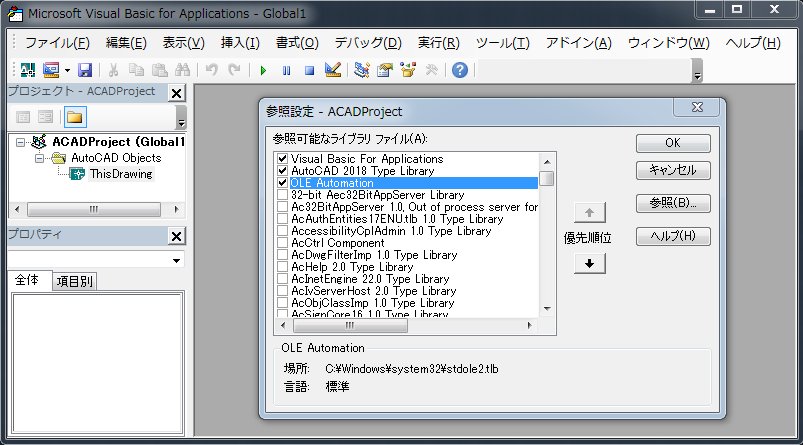Click project tree horizontal scrollbar thumb
Viewport: 803px width, 445px height.
coord(94,209)
